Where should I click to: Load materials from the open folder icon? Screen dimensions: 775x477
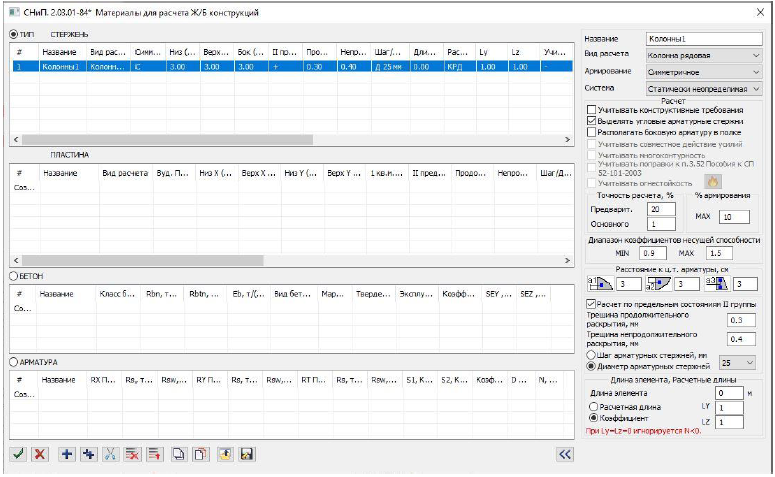[x=225, y=454]
